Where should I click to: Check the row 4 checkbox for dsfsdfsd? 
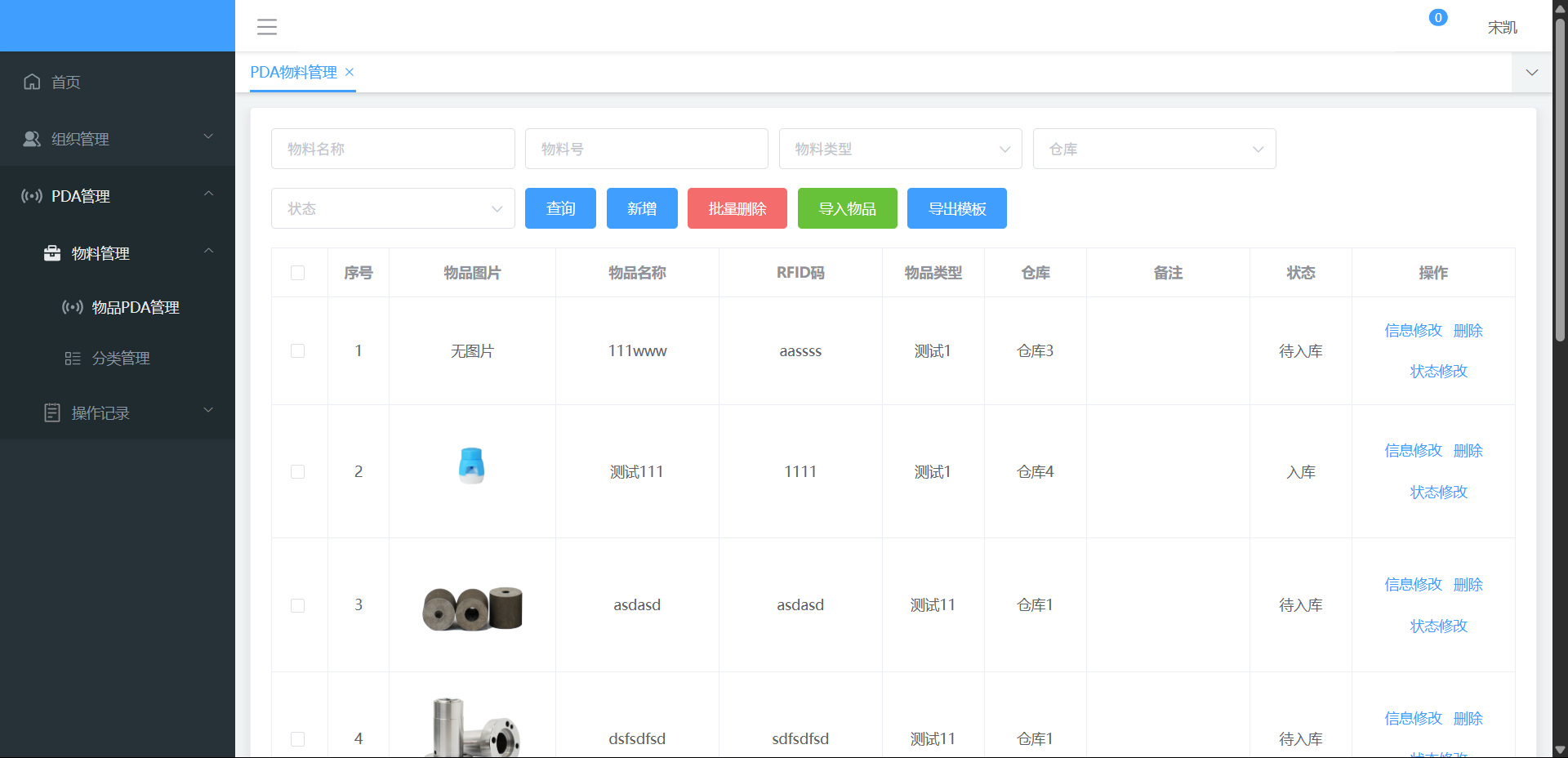pyautogui.click(x=298, y=739)
